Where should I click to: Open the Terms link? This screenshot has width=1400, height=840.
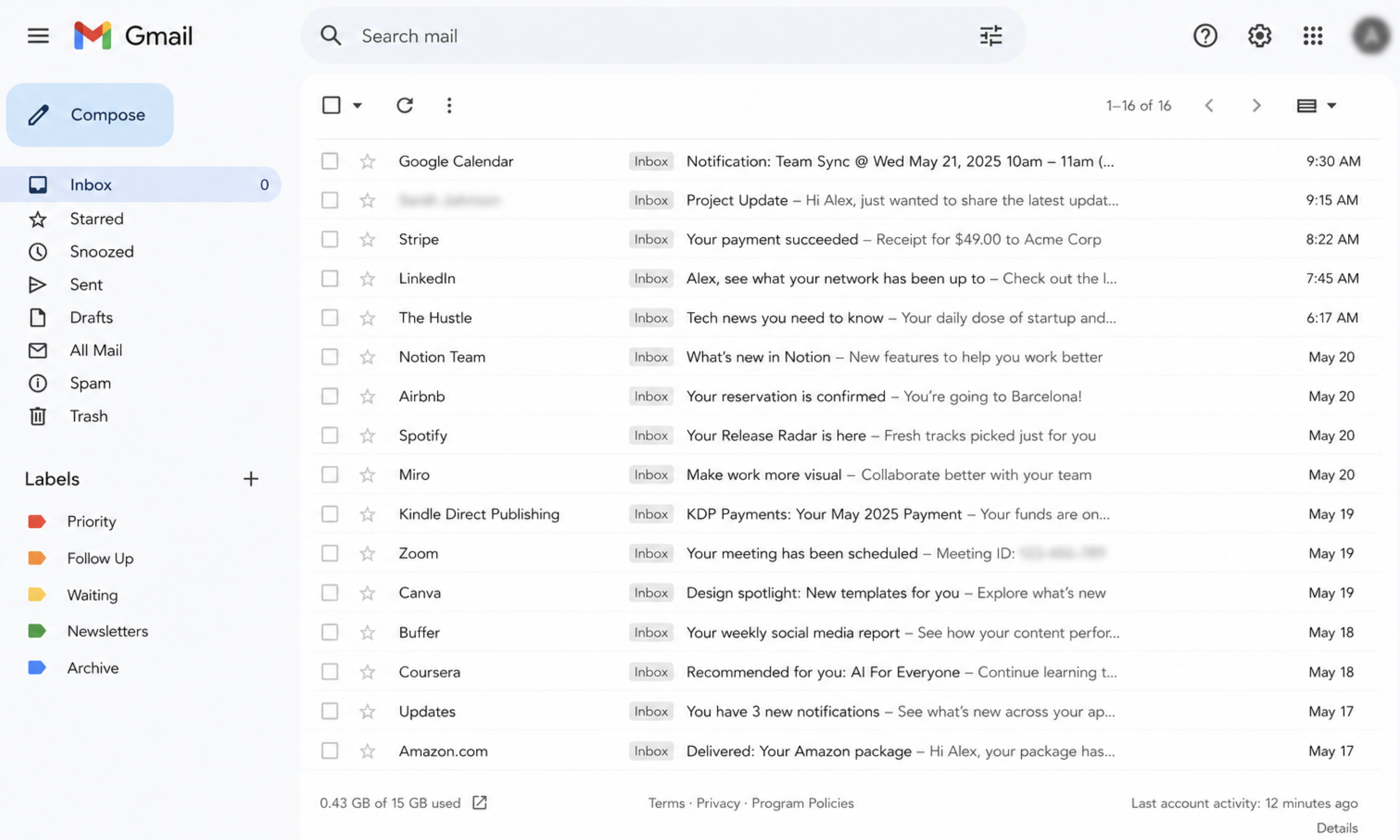(666, 803)
